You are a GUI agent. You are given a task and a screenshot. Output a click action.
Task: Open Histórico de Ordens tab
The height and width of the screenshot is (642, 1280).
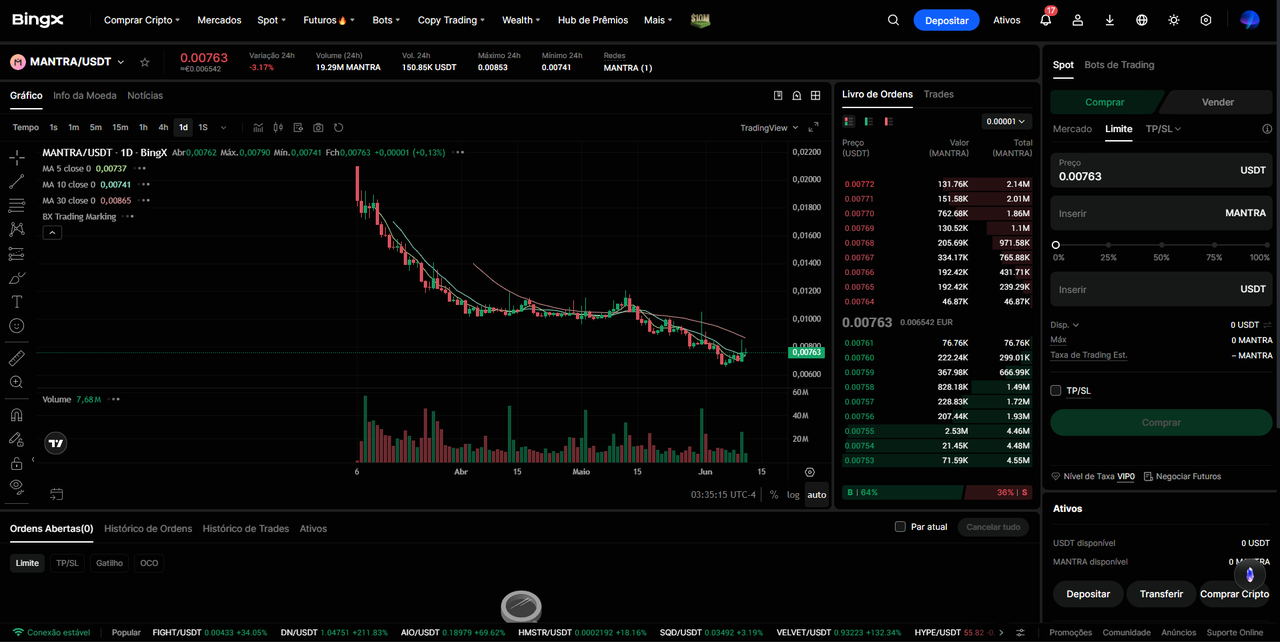click(148, 528)
